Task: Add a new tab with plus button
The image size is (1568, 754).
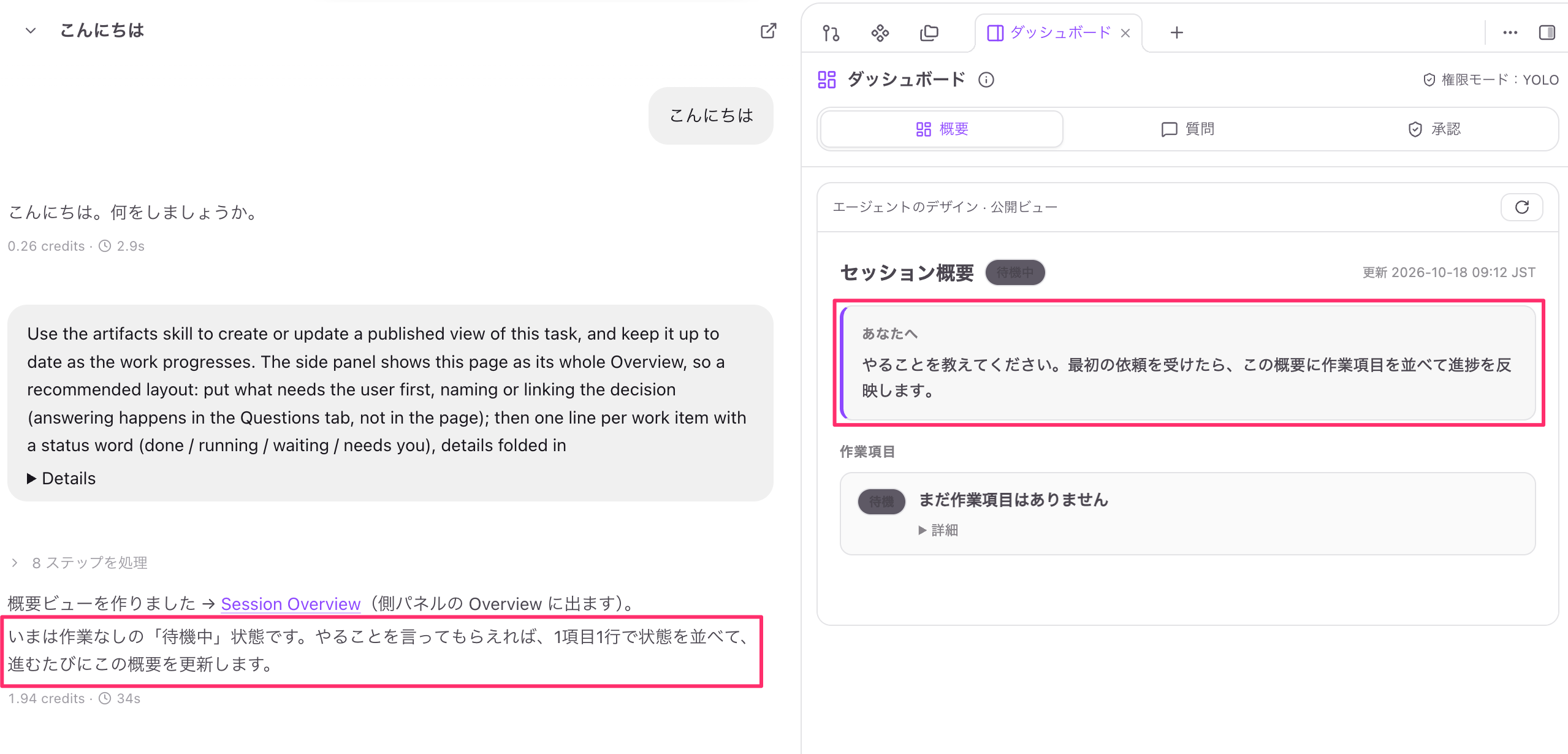Action: [1176, 32]
